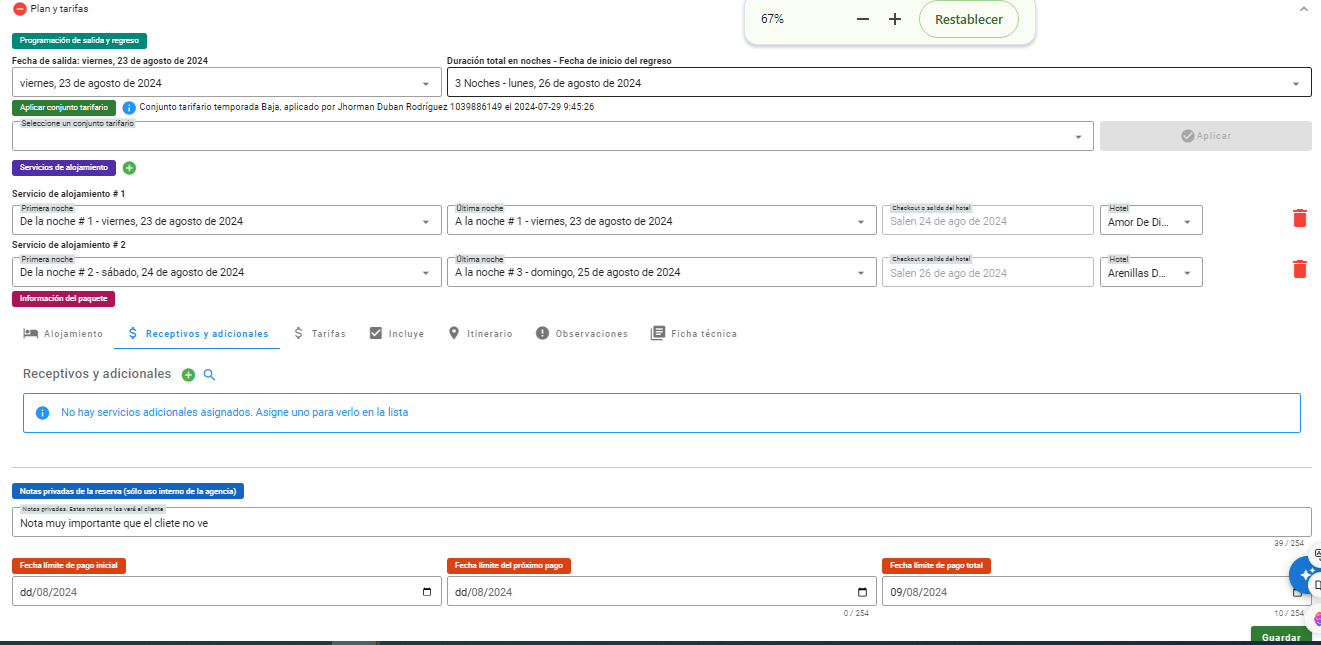Click the green Guardar button
Screen dimensions: 1321x645
pyautogui.click(x=1280, y=636)
